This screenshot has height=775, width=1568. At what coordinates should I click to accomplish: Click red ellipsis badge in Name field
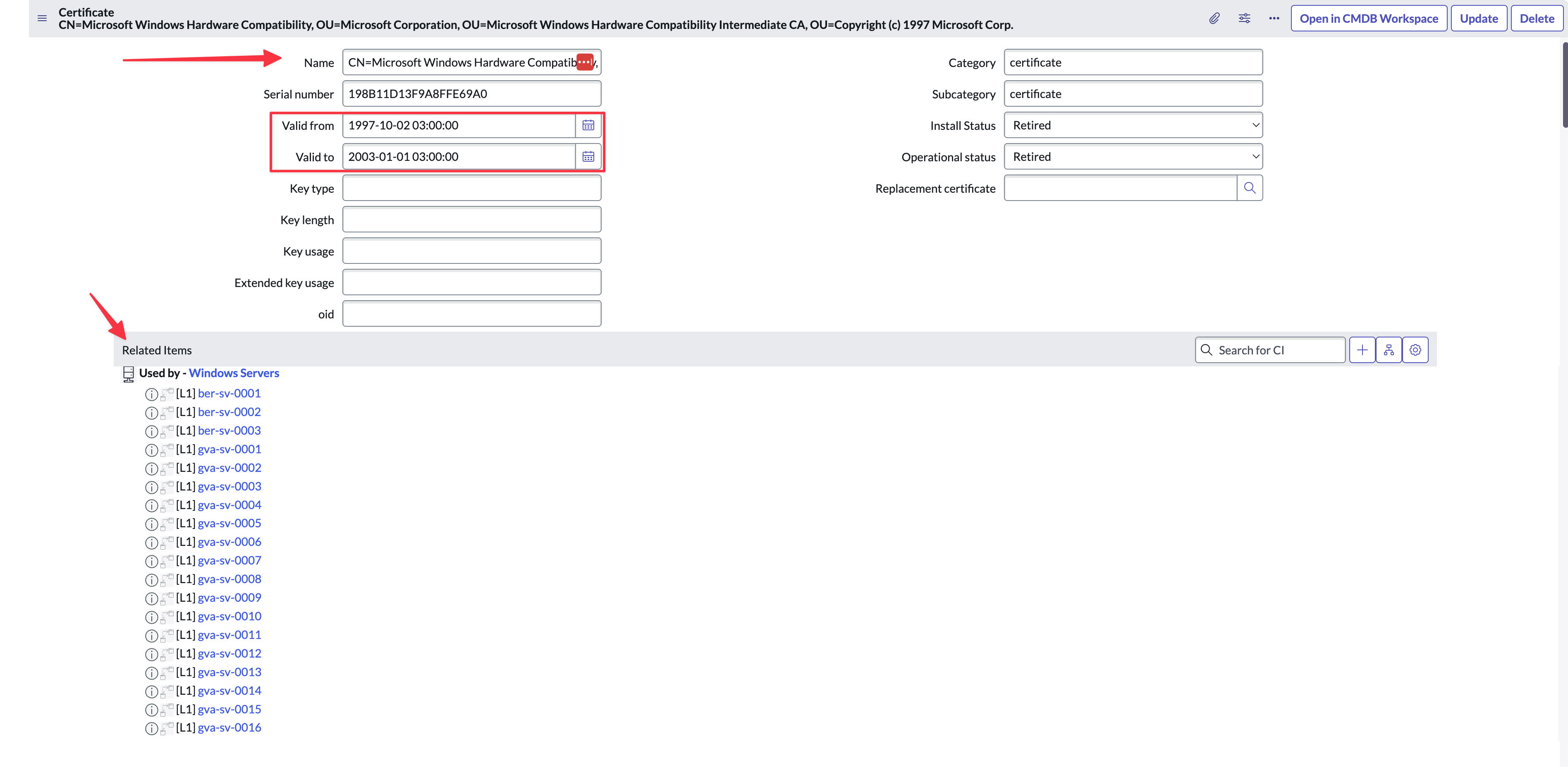point(585,62)
